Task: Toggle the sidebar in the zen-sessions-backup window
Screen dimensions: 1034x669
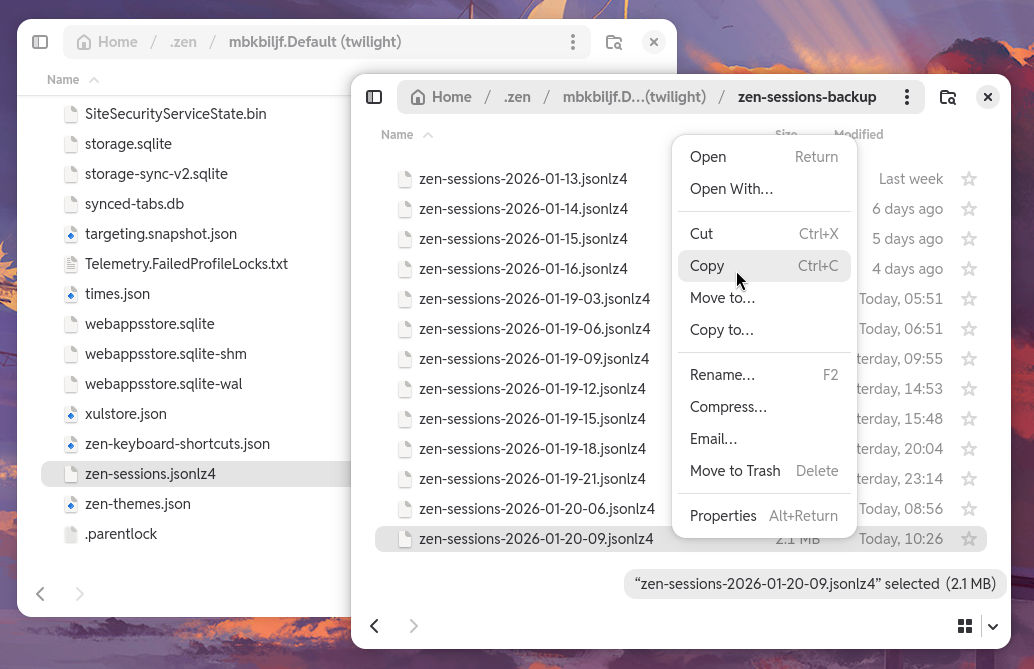Action: pyautogui.click(x=374, y=96)
